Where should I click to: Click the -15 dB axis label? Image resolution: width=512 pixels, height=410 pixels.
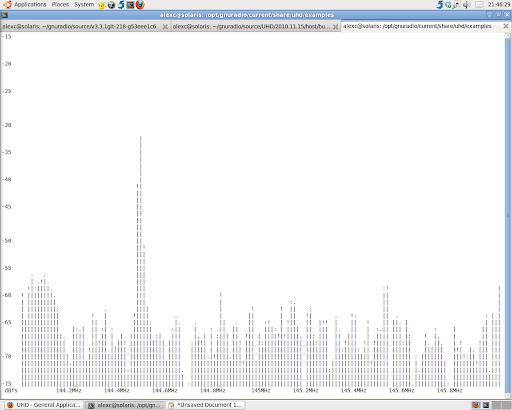pyautogui.click(x=7, y=36)
